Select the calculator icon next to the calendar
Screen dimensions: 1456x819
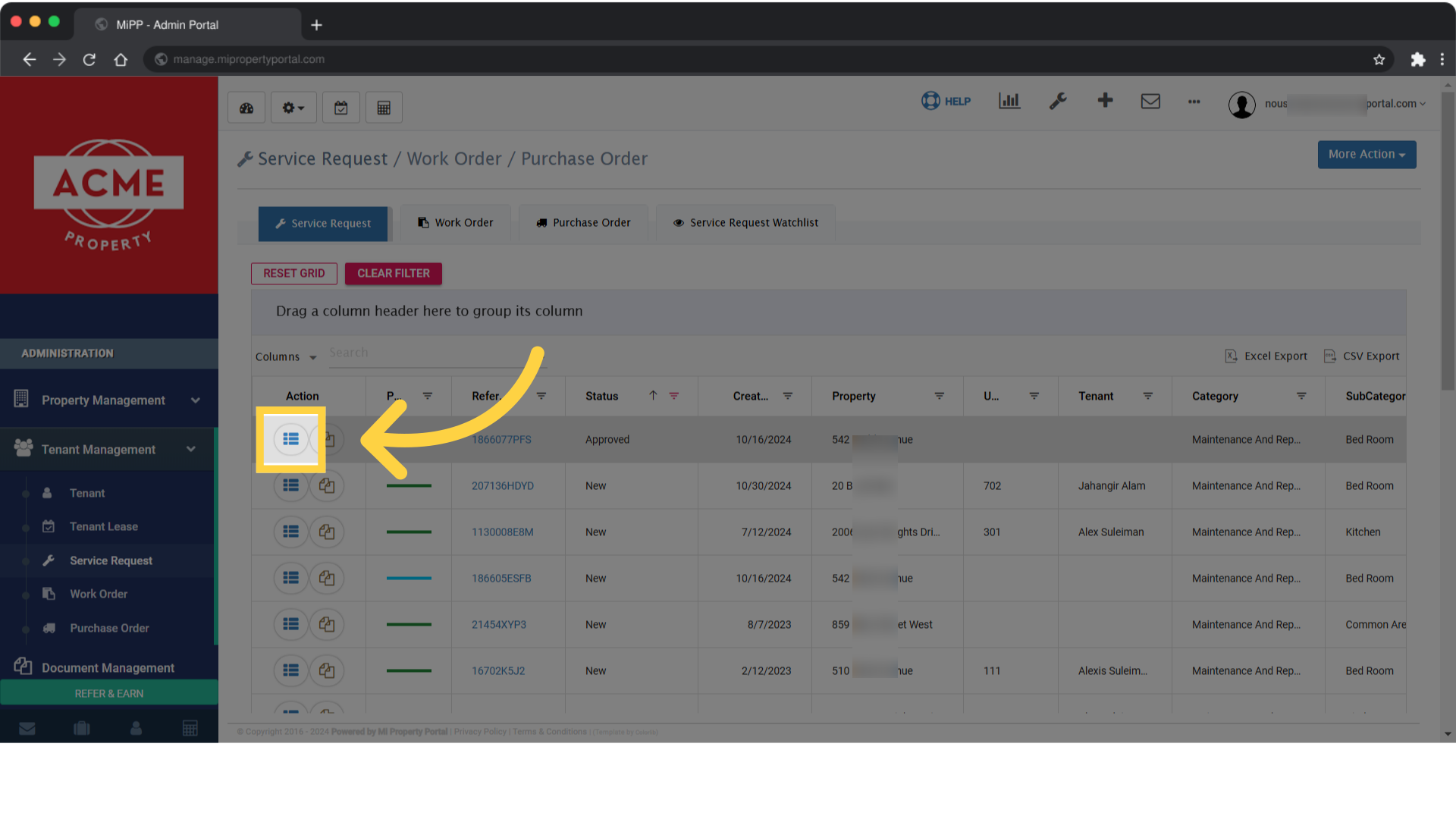click(x=384, y=107)
